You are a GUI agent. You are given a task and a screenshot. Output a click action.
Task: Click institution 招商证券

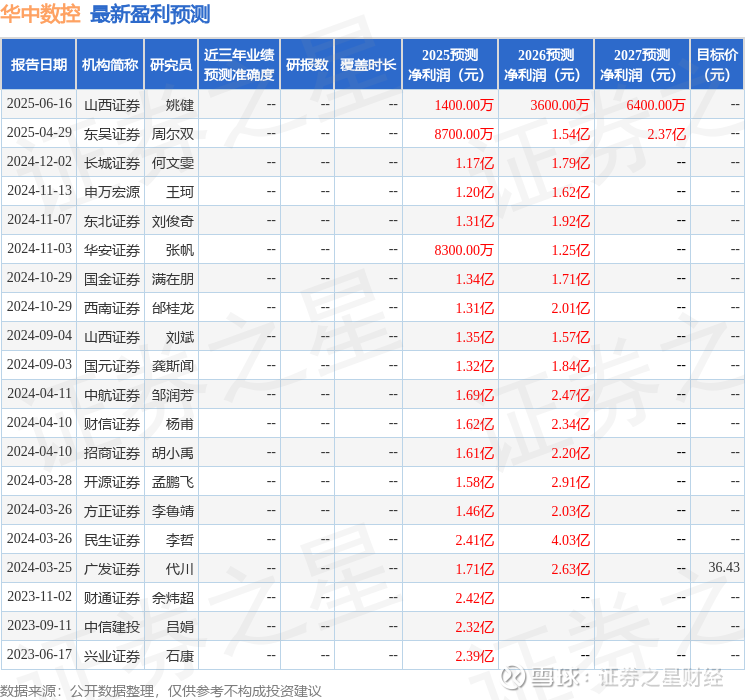(x=112, y=453)
